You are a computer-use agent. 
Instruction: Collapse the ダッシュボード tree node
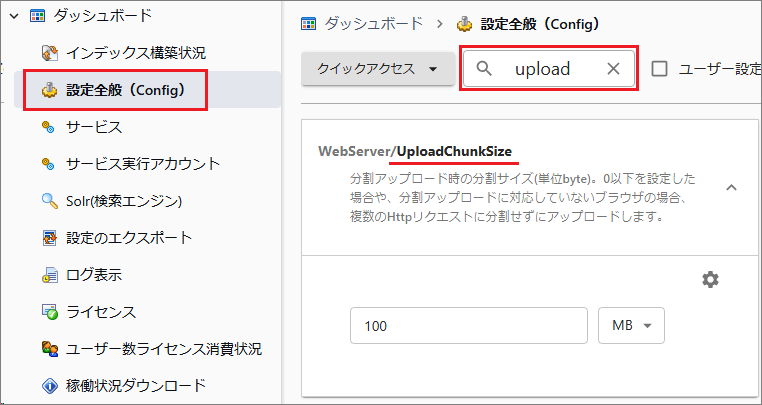pos(14,15)
